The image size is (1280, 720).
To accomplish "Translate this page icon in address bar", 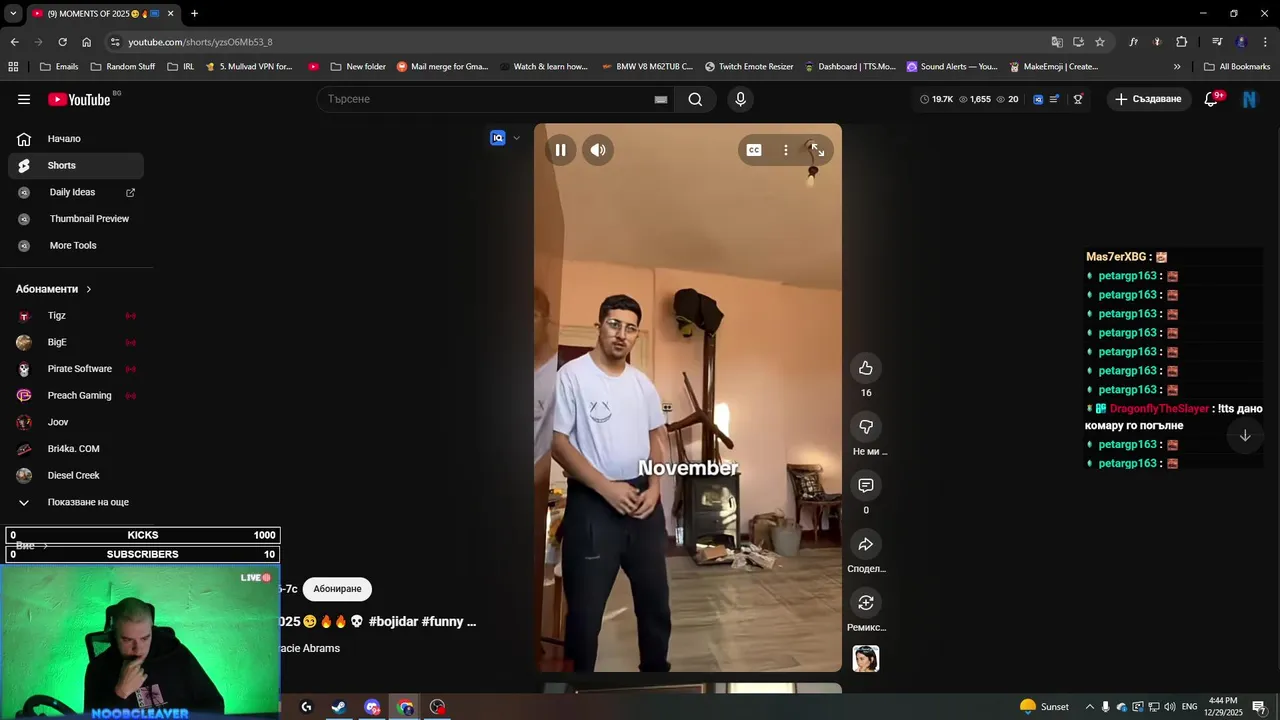I will [x=1057, y=42].
